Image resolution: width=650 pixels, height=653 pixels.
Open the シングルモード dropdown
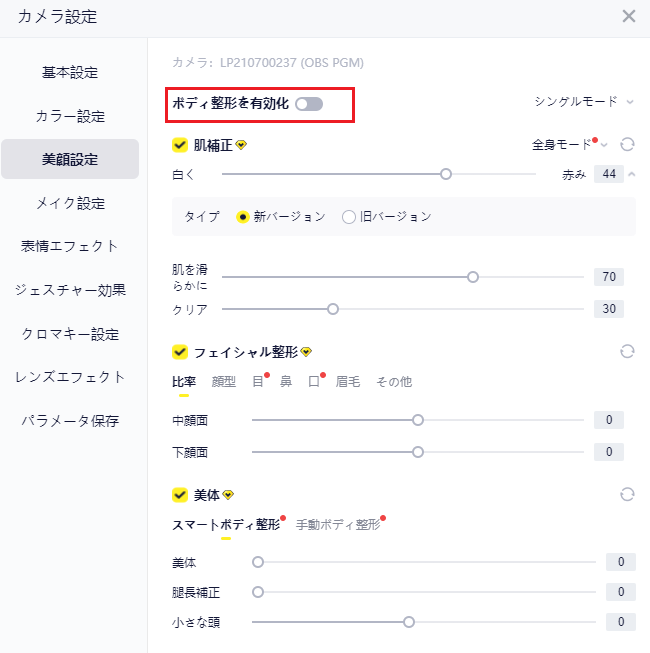[x=584, y=101]
